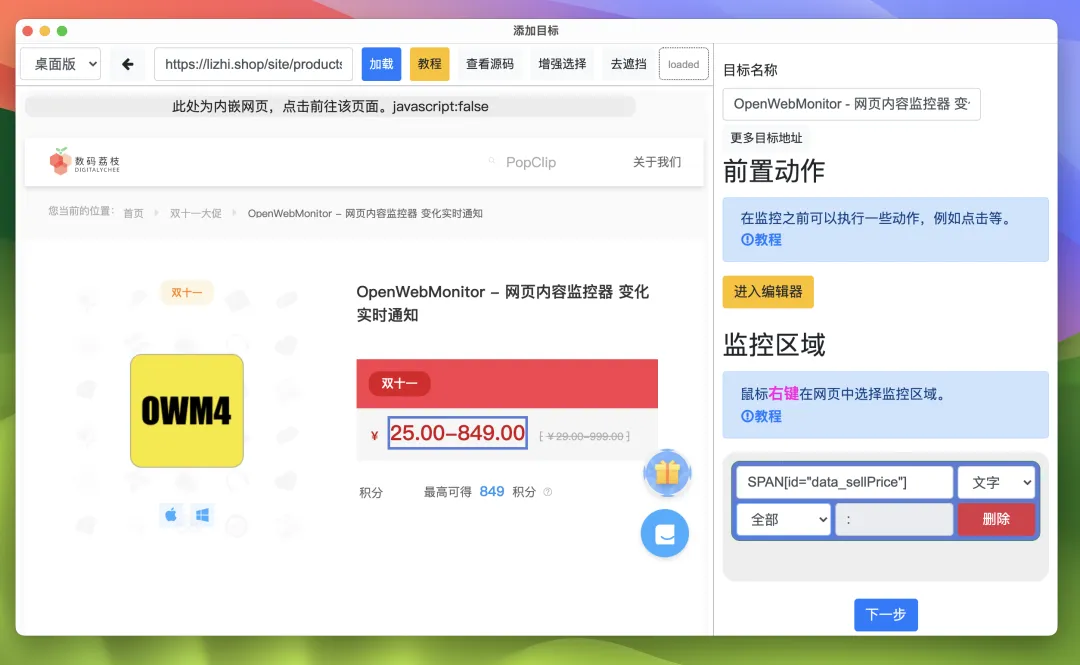This screenshot has width=1080, height=665.
Task: Click the 下一步 button
Action: click(x=886, y=615)
